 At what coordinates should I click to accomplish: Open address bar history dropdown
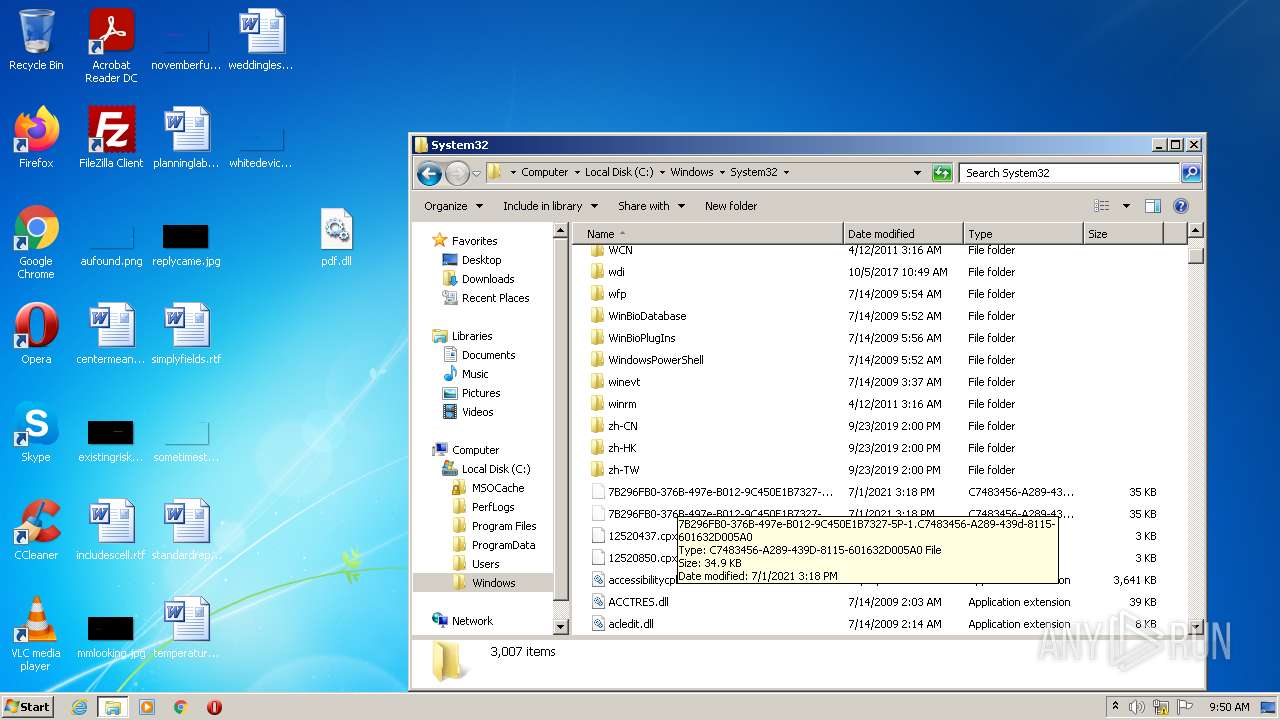917,173
